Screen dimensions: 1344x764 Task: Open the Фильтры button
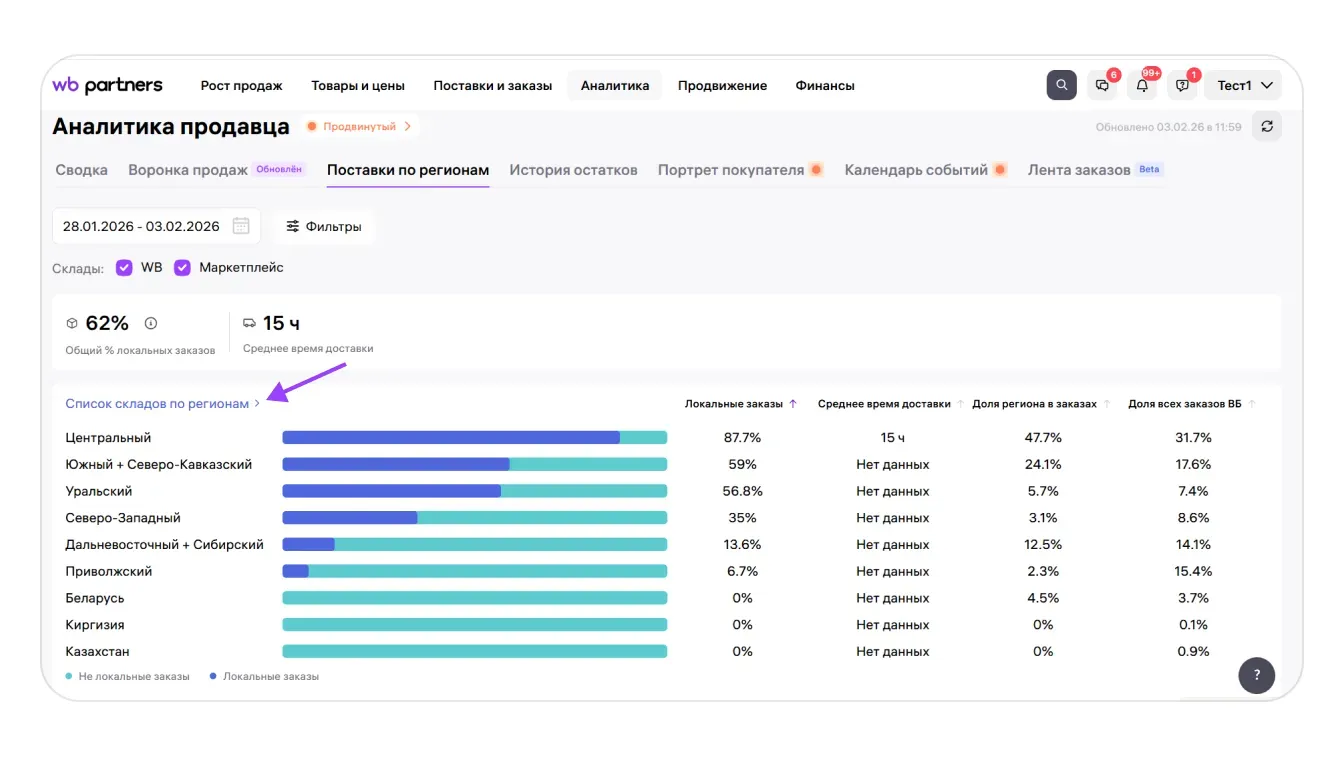(x=324, y=226)
